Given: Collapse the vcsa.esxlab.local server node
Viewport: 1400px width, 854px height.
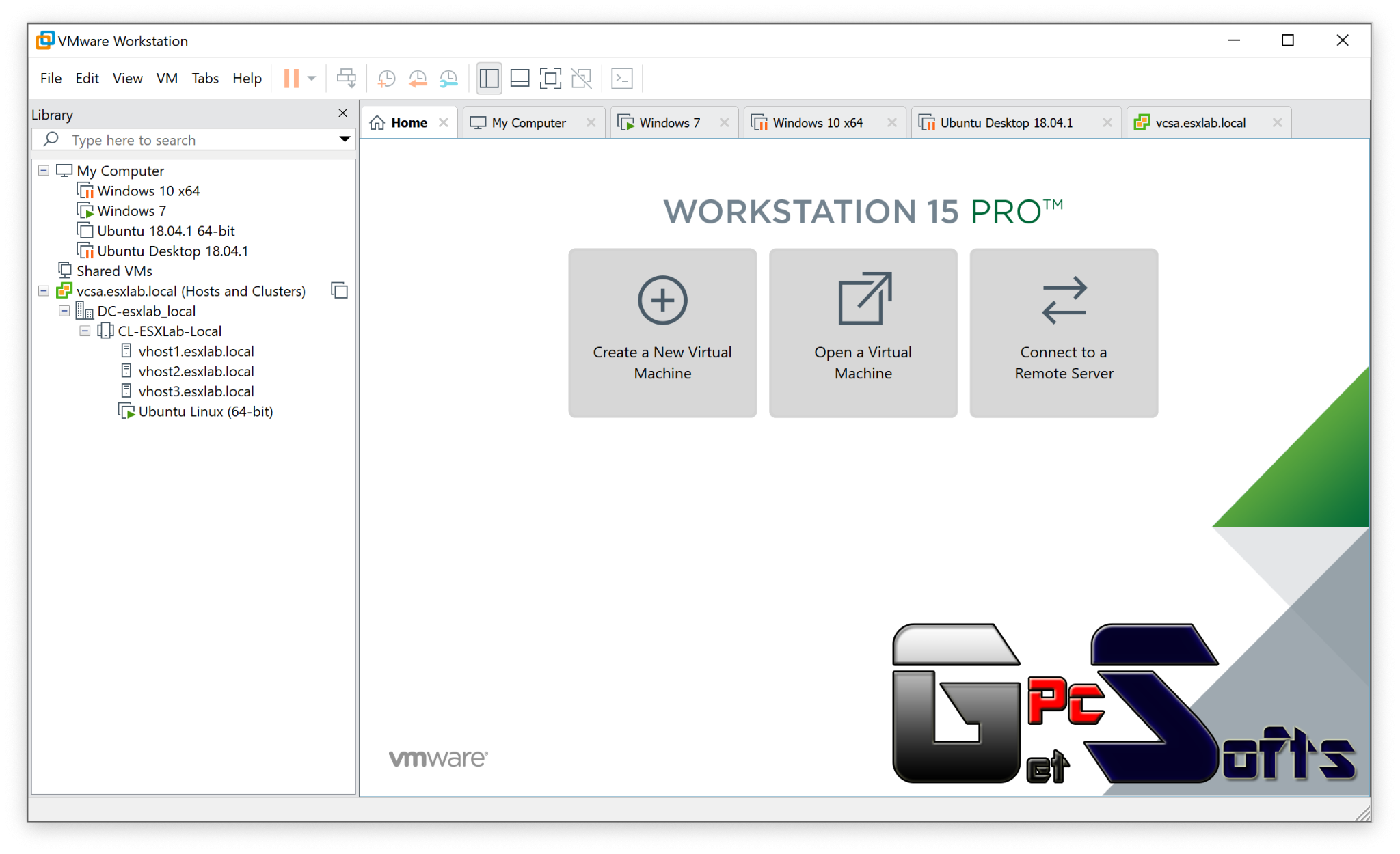Looking at the screenshot, I should pos(44,291).
